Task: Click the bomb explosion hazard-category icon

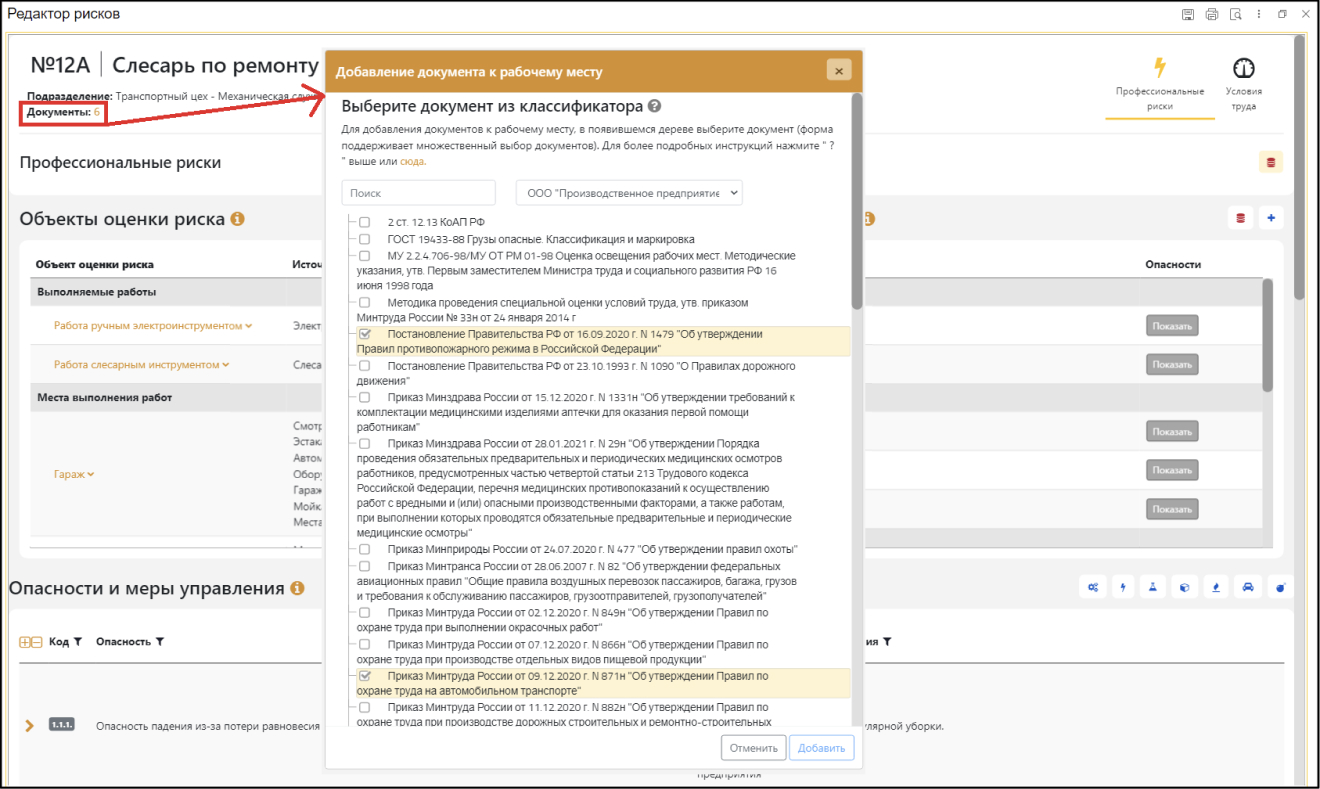Action: [1279, 588]
